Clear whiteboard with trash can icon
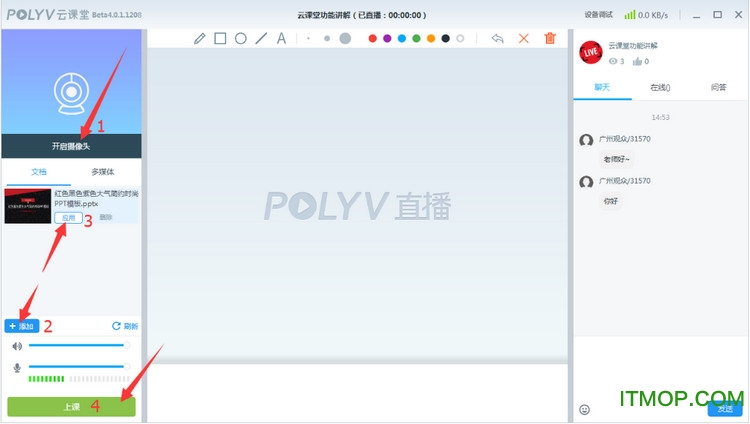Screen dimensions: 750x424 coord(550,38)
